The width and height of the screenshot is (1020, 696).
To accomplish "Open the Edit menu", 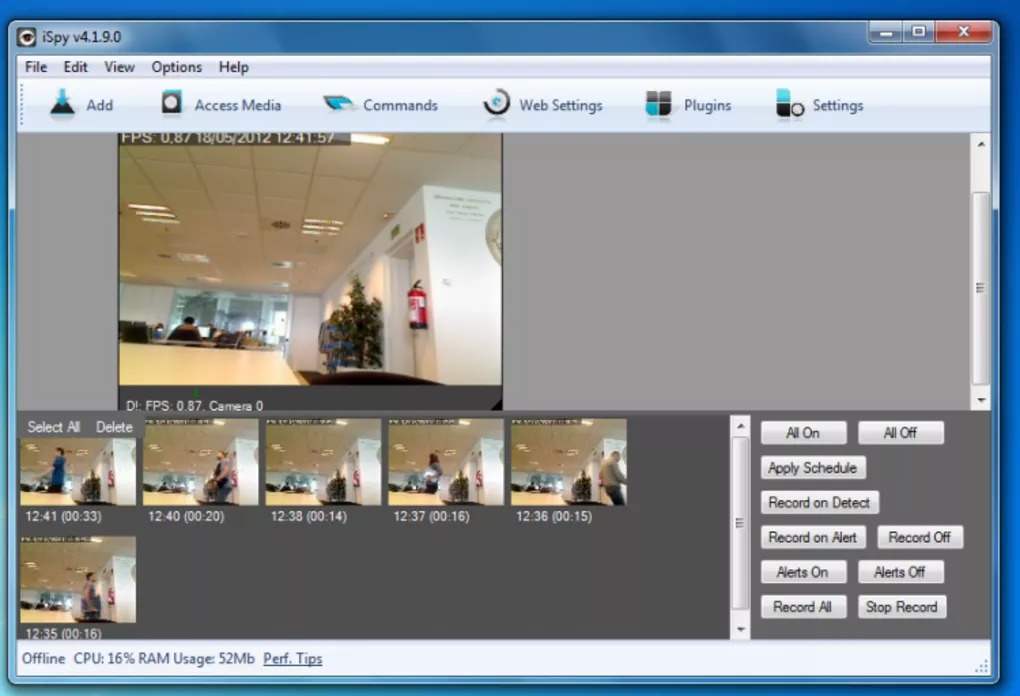I will point(75,67).
